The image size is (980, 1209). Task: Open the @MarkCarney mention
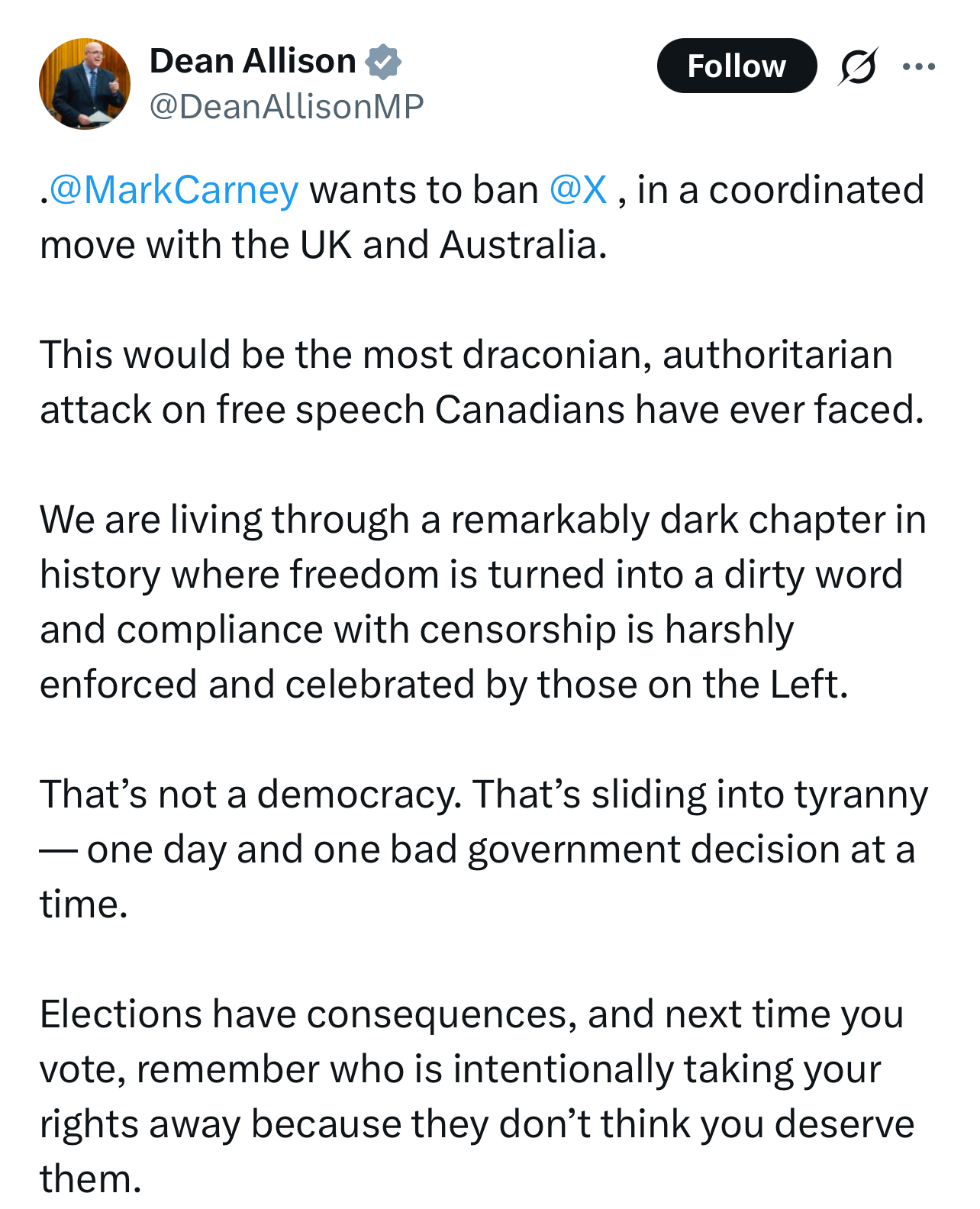click(x=174, y=190)
